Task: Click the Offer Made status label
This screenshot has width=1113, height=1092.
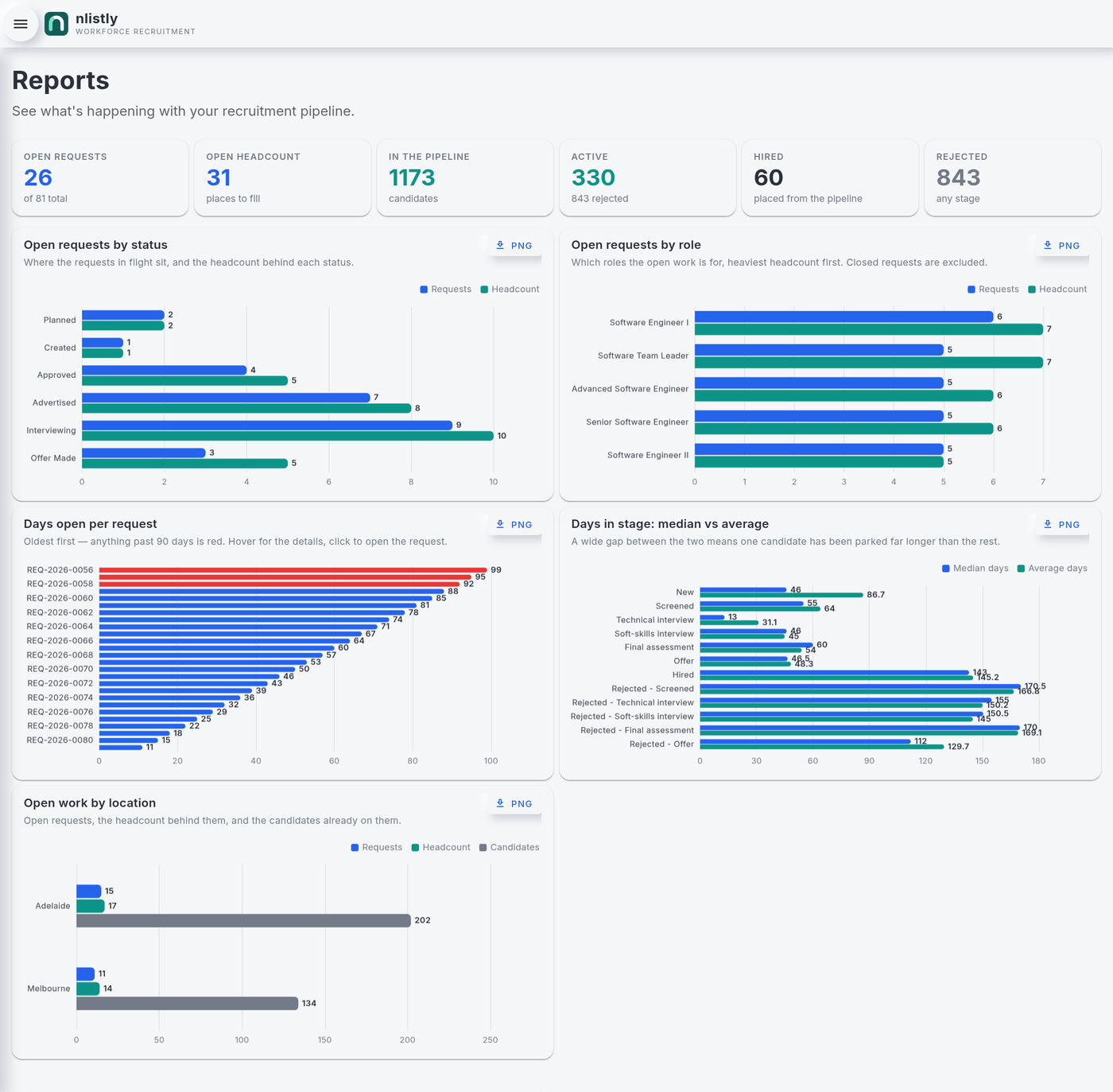Action: [x=53, y=458]
